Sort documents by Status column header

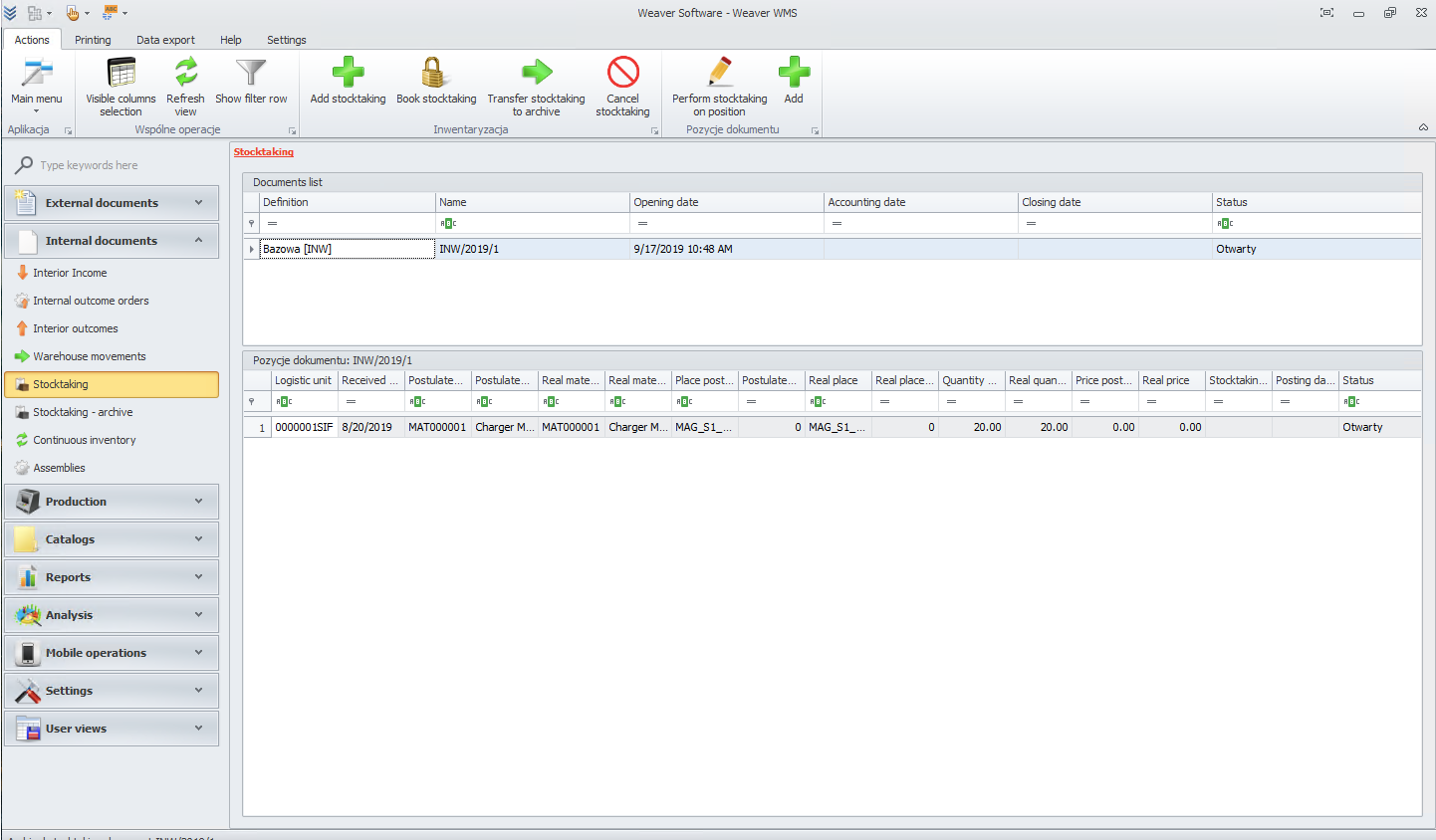click(x=1316, y=202)
